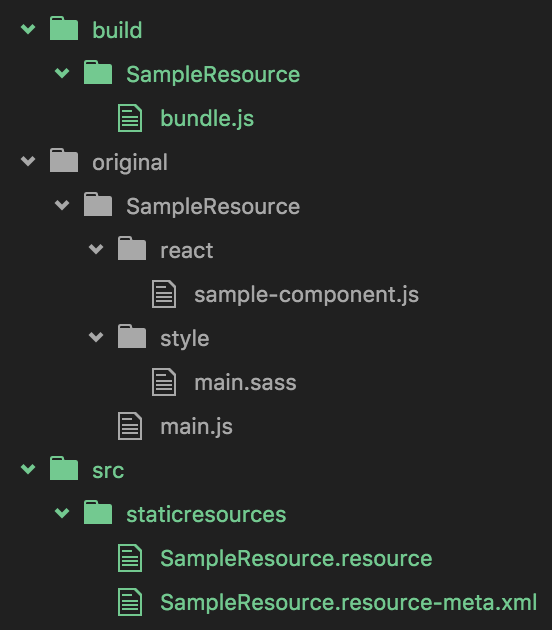
Task: Collapse the style folder chevron
Action: (x=96, y=337)
